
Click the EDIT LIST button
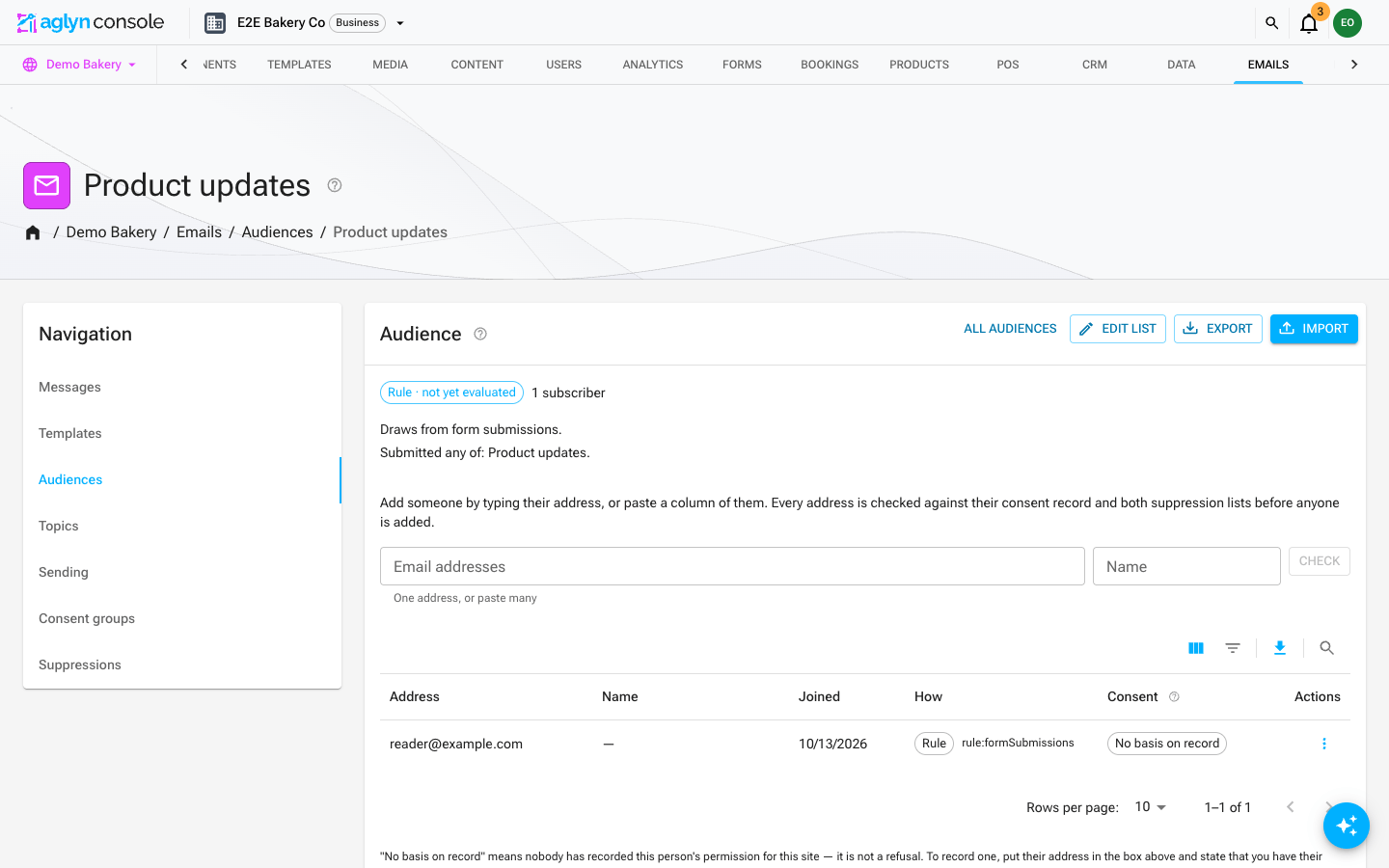[x=1118, y=329]
